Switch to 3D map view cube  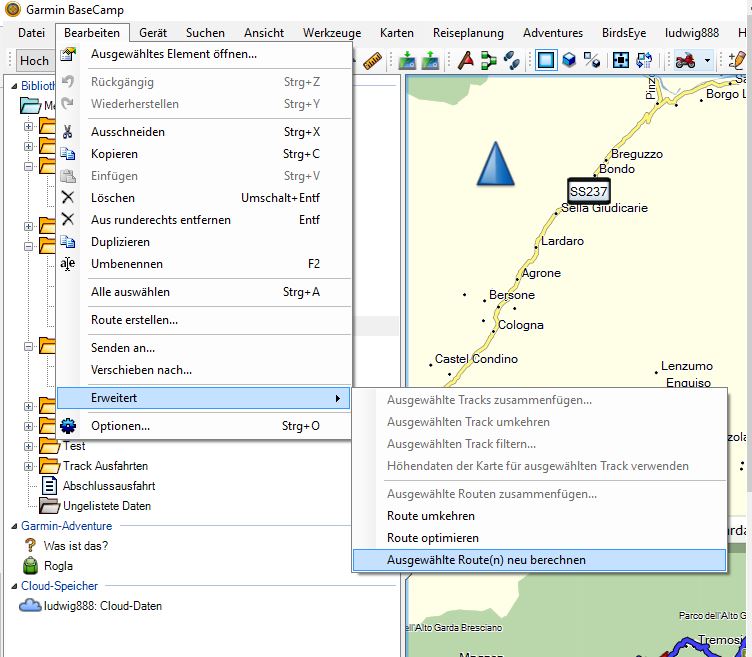[x=569, y=61]
